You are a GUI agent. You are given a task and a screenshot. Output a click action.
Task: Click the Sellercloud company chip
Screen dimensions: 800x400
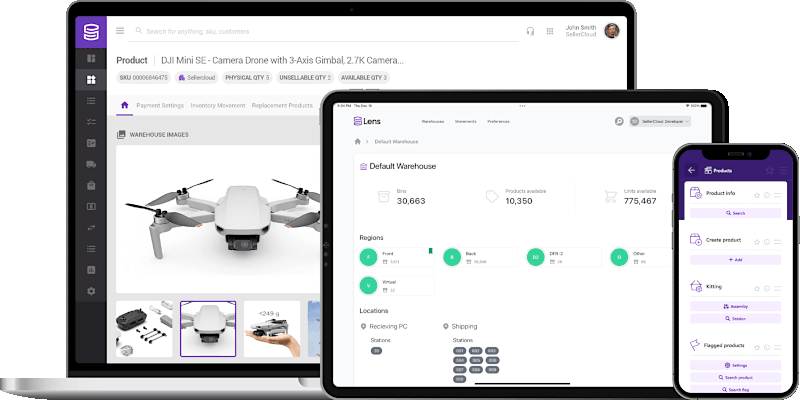tap(197, 78)
